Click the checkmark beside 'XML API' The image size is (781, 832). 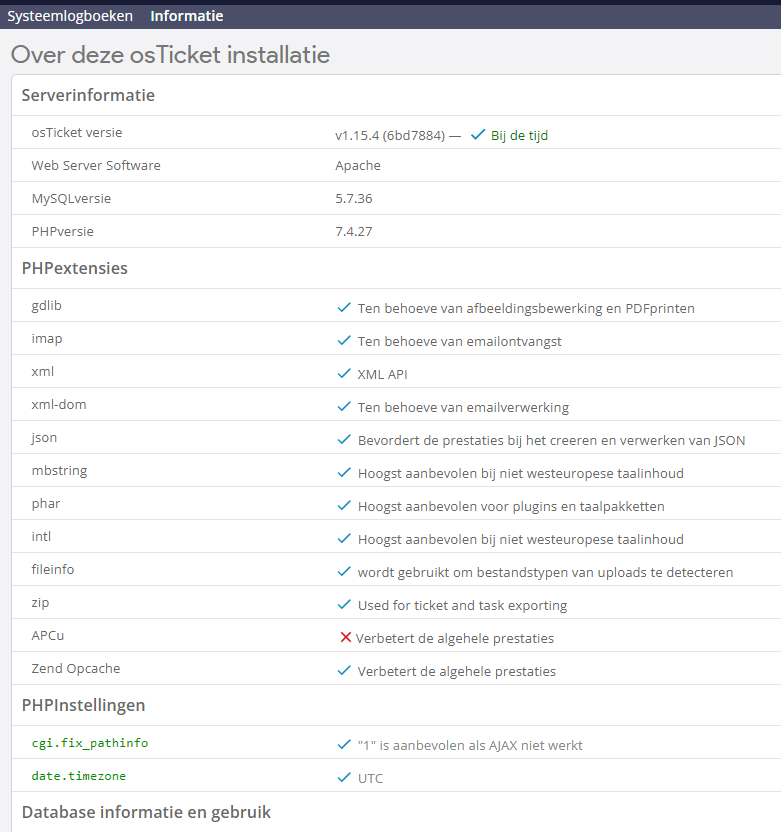[x=344, y=374]
